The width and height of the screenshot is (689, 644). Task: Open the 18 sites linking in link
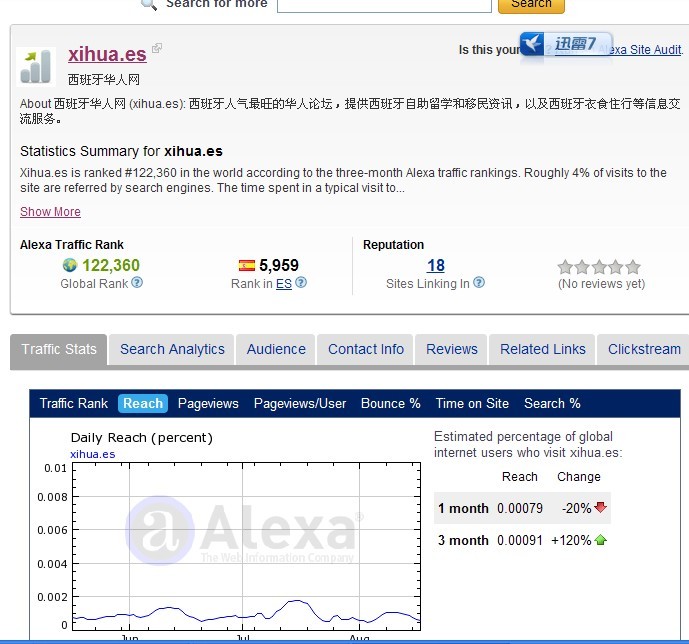pos(436,266)
